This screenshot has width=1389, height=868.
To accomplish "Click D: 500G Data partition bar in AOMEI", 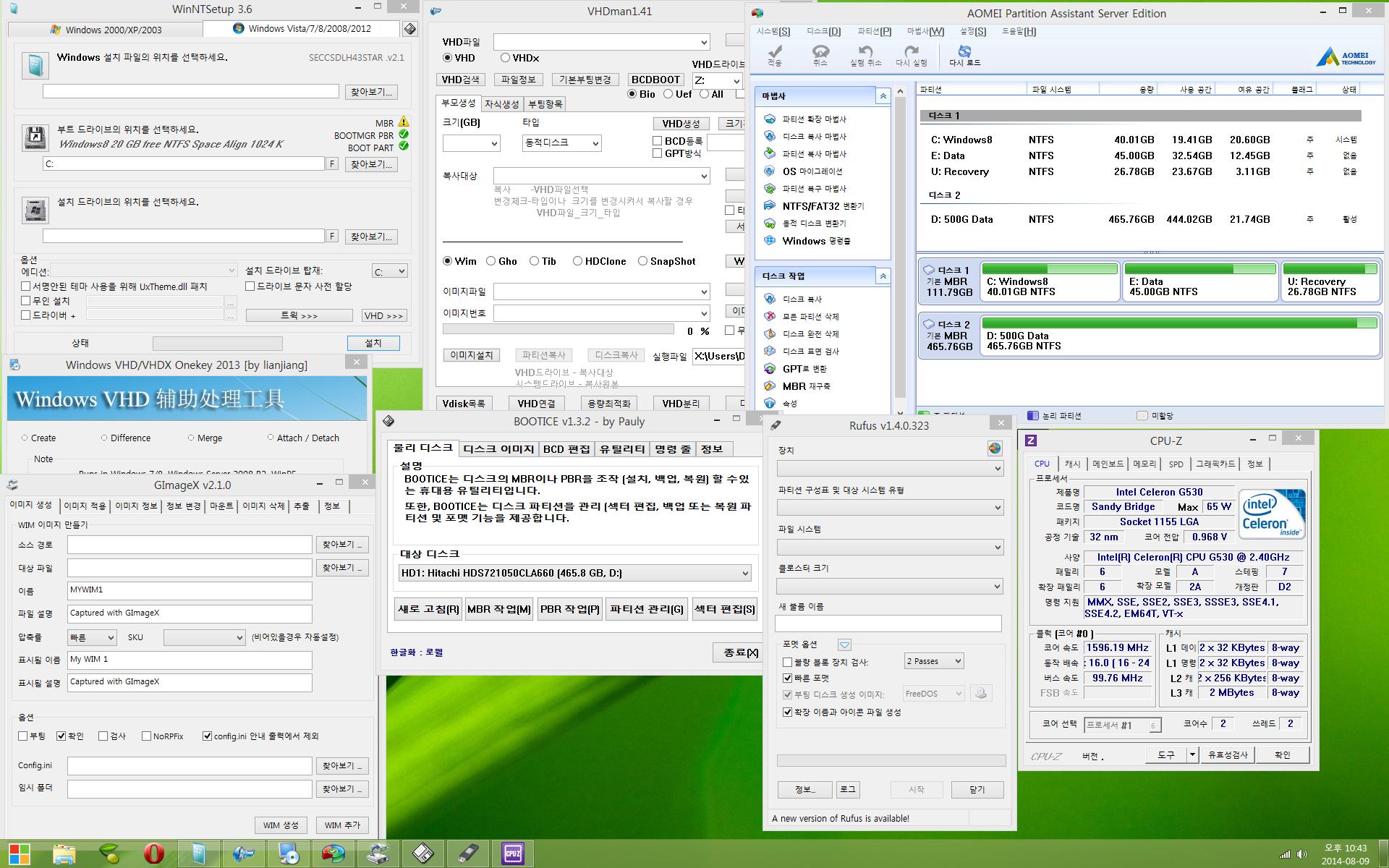I will click(x=1180, y=336).
